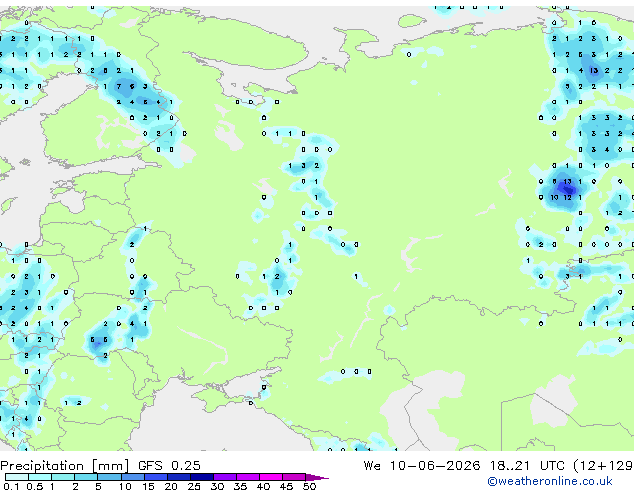Image resolution: width=634 pixels, height=490 pixels.
Task: Click the "We" weekday abbreviation
Action: point(372,465)
